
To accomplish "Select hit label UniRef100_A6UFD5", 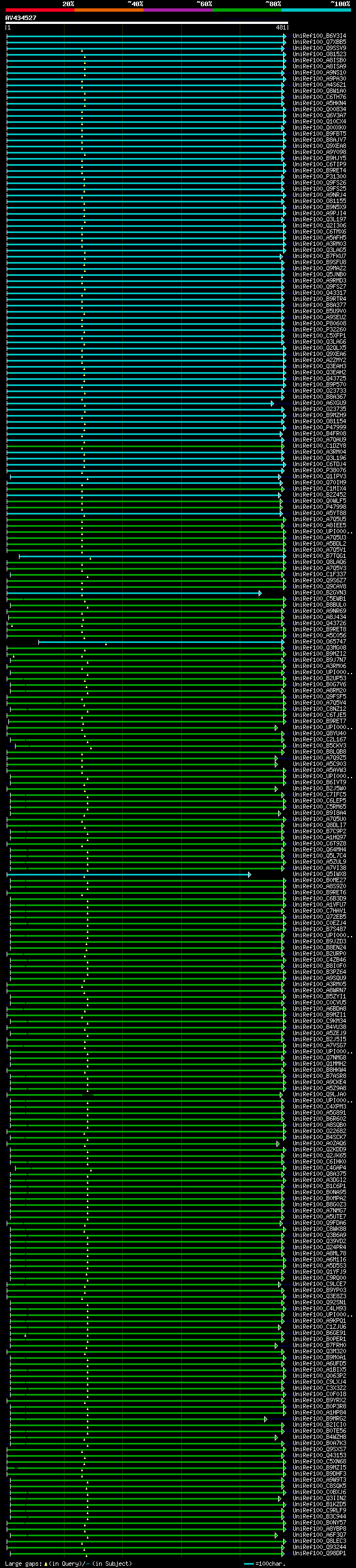I will coord(319,1363).
